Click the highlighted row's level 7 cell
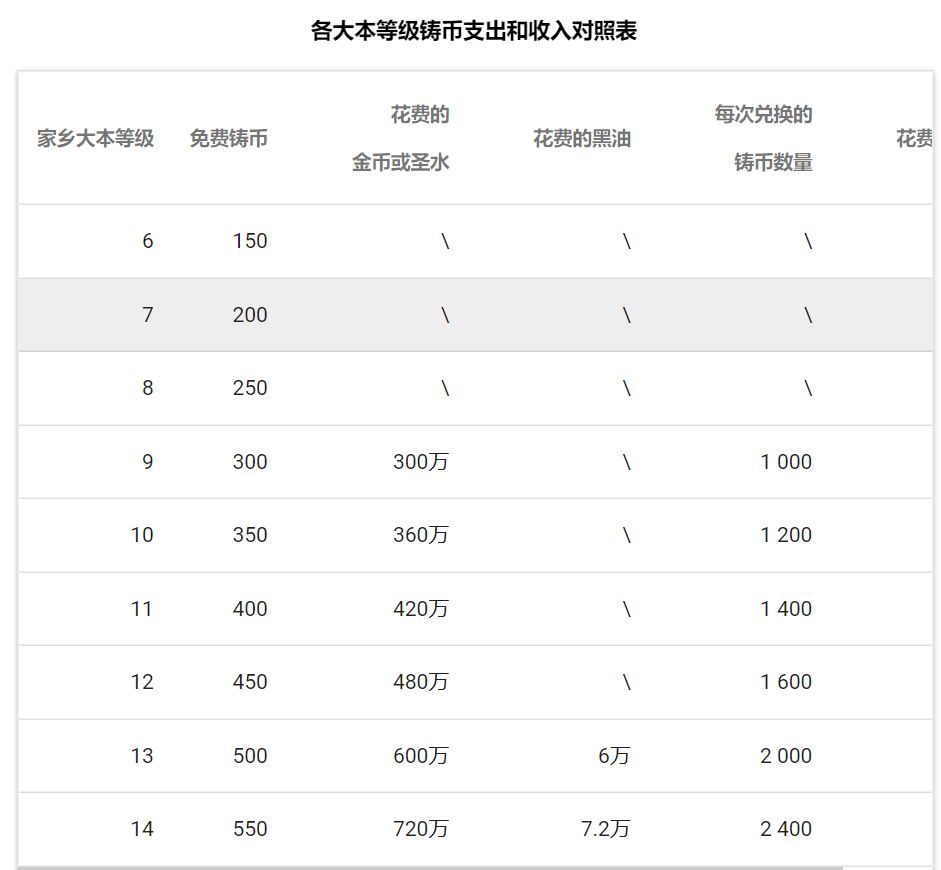 (x=147, y=315)
